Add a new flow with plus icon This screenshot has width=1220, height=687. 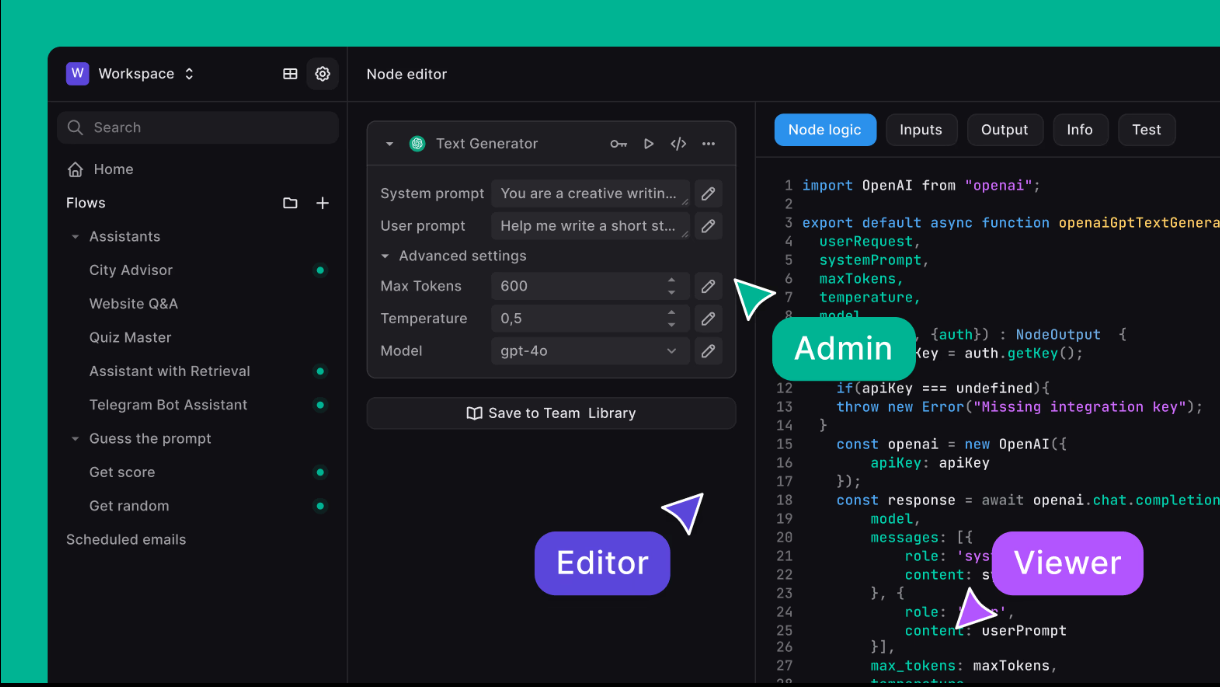pos(322,203)
